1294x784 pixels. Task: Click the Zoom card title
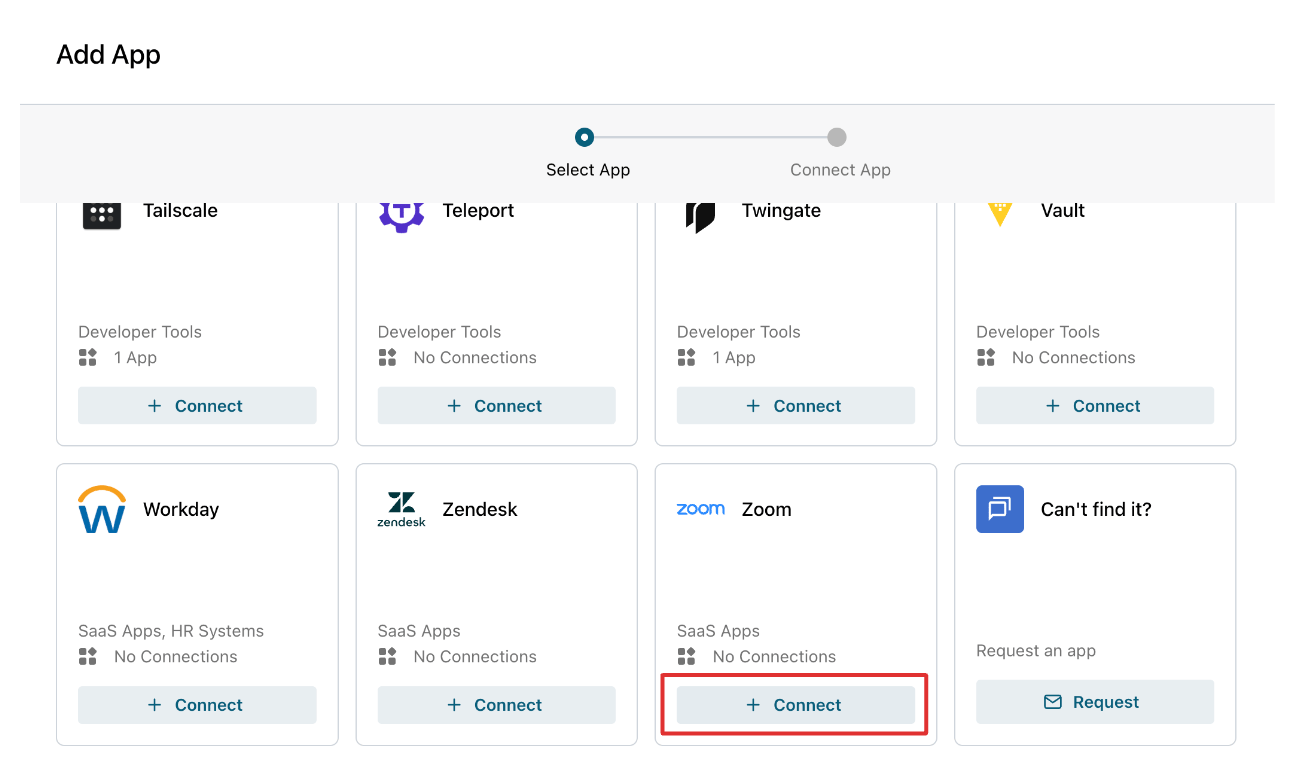(x=767, y=510)
